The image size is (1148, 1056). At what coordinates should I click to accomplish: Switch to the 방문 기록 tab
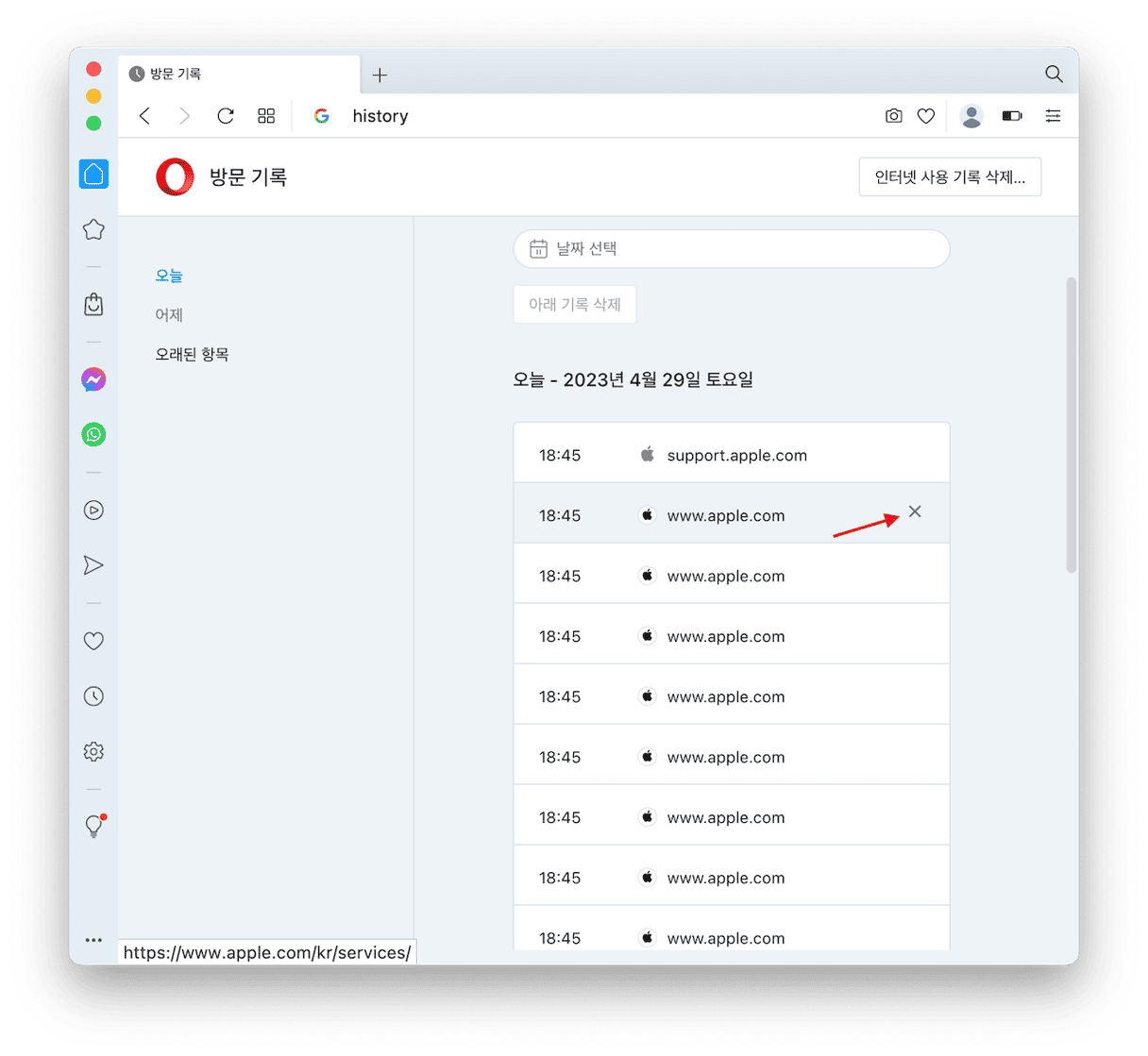[240, 74]
